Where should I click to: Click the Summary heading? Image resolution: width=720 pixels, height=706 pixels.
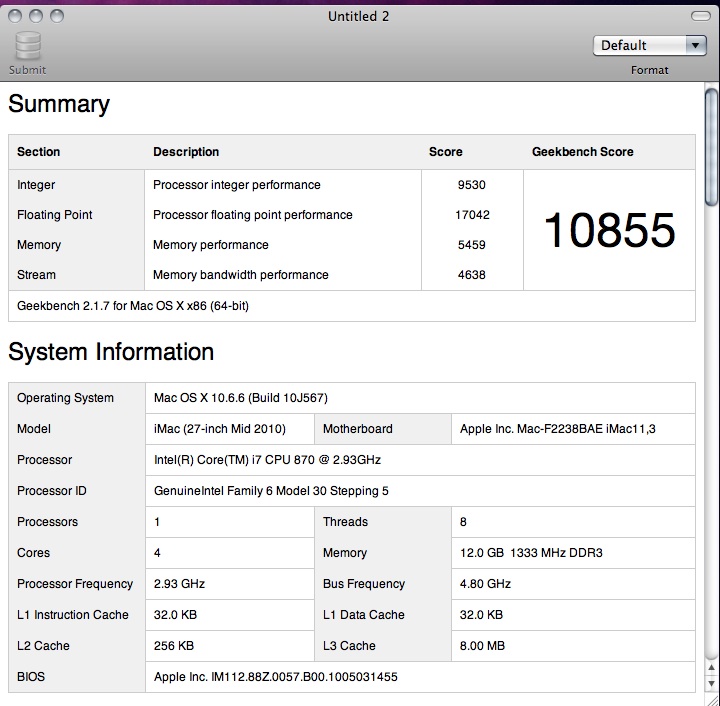(59, 104)
